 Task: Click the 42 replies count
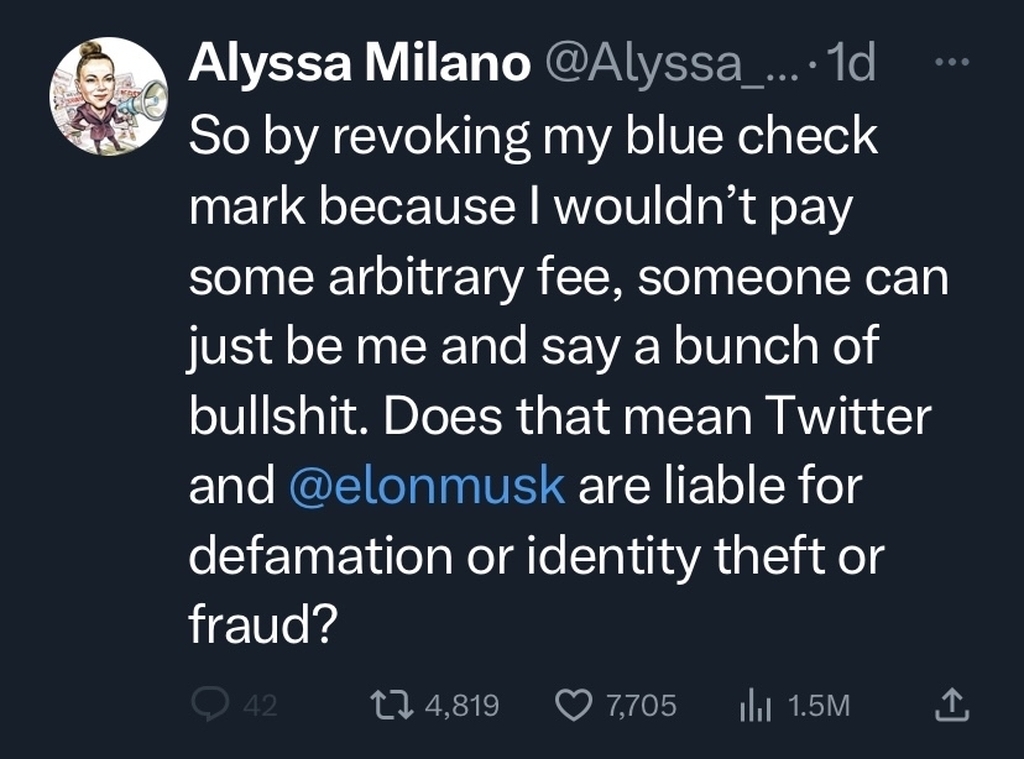point(261,706)
